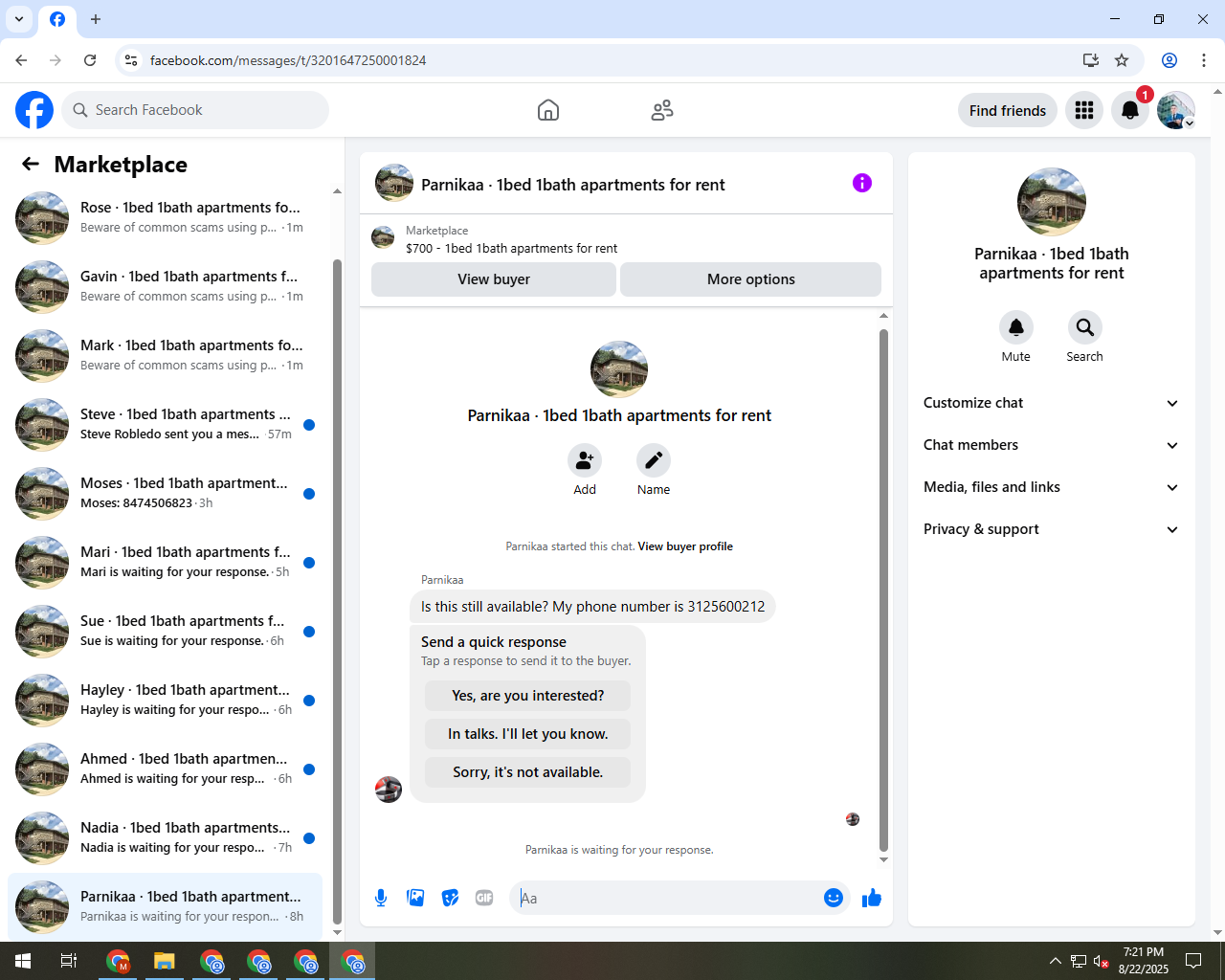Open the Nadia conversation
The height and width of the screenshot is (980, 1225).
[165, 837]
